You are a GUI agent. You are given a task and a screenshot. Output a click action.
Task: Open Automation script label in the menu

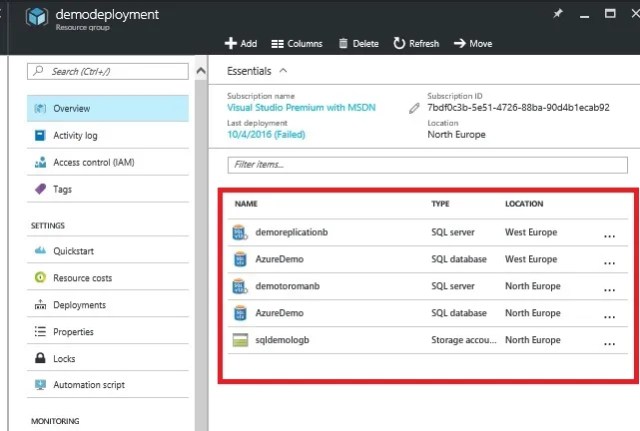(89, 385)
